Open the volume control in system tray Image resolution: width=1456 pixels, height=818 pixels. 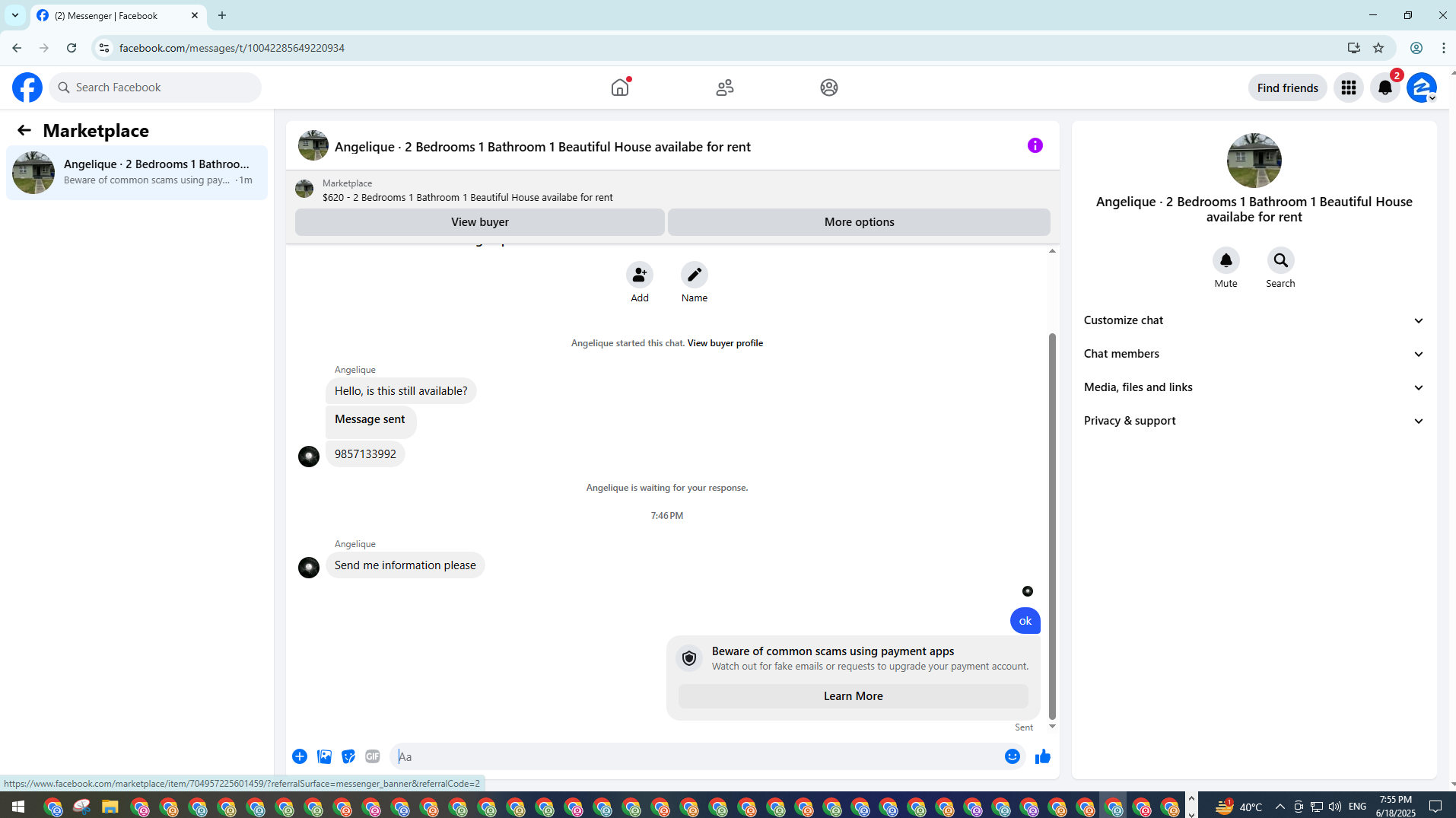pyautogui.click(x=1335, y=807)
